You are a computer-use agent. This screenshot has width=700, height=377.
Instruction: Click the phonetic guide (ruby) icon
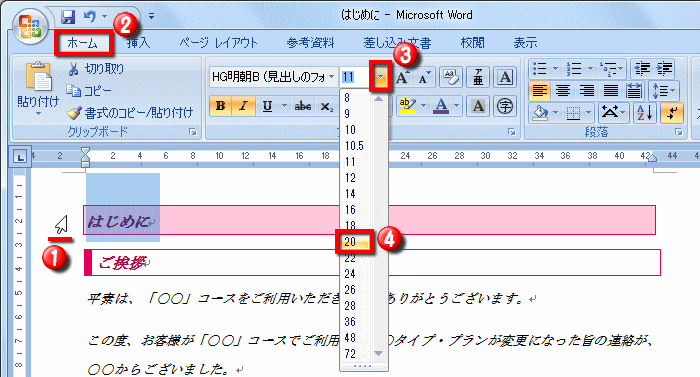pyautogui.click(x=478, y=77)
